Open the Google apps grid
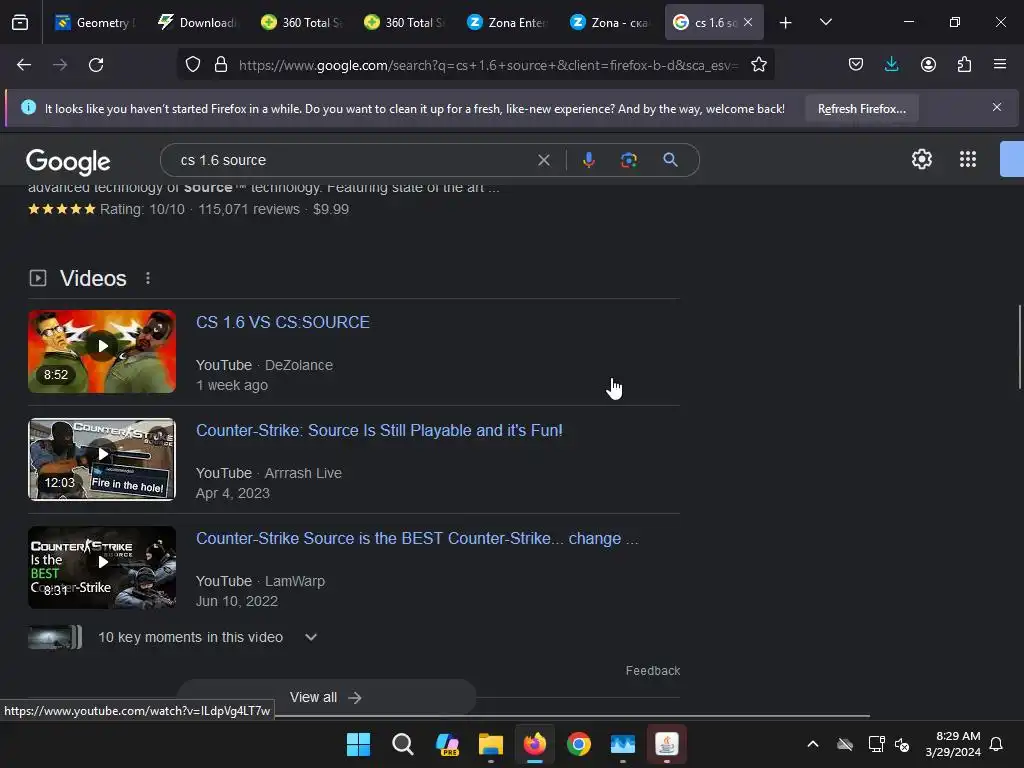The height and width of the screenshot is (768, 1024). click(x=968, y=159)
